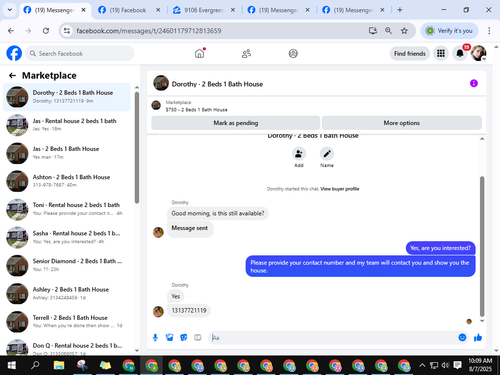Open the Facebook menu grid icon
The image size is (500, 375).
click(441, 53)
